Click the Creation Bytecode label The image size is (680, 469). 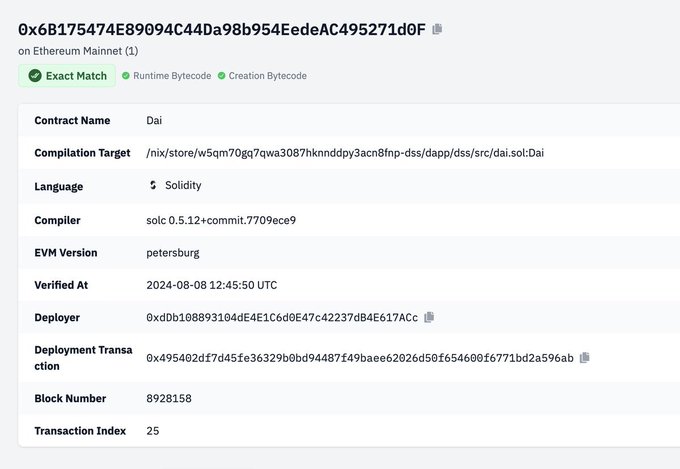click(x=268, y=76)
